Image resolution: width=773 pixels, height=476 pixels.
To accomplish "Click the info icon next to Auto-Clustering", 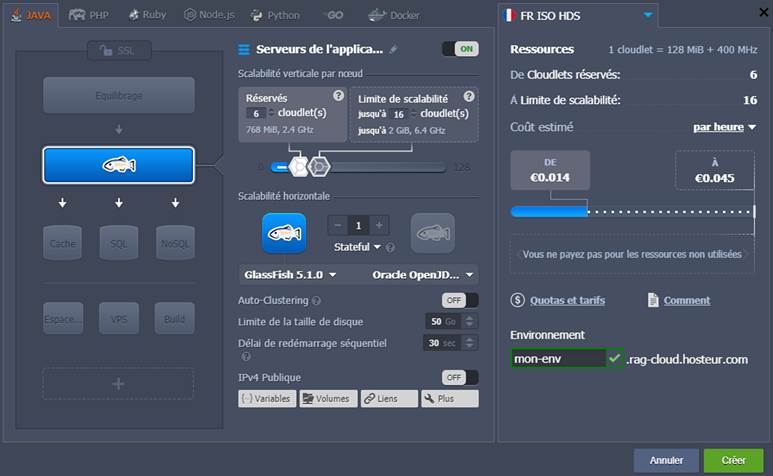I will click(x=316, y=300).
